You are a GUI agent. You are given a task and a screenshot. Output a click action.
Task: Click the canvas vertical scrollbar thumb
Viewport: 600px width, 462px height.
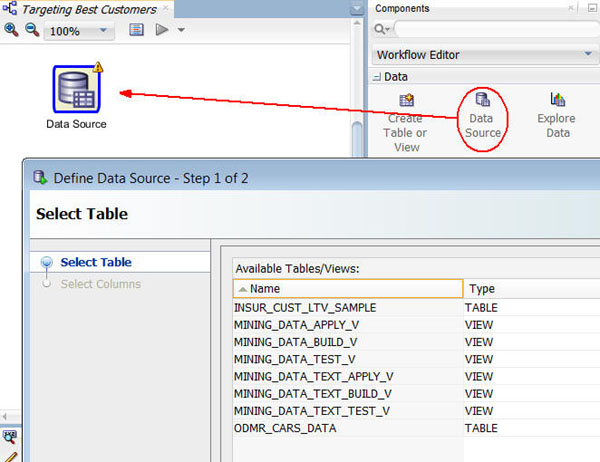[357, 139]
